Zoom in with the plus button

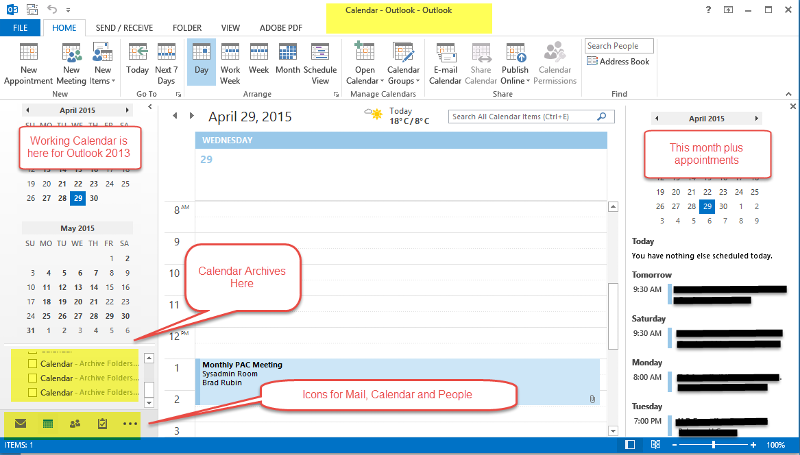point(753,445)
